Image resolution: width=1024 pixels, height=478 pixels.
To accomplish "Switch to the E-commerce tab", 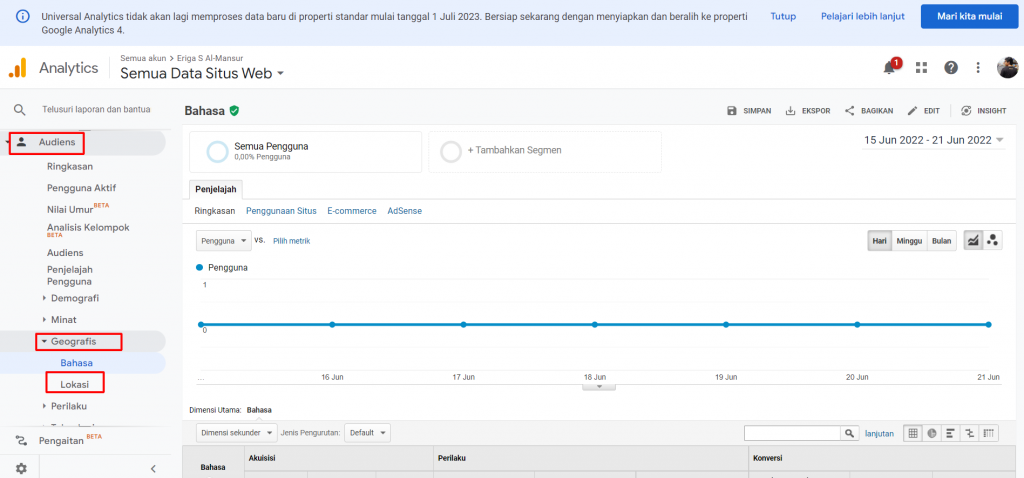I will (351, 211).
